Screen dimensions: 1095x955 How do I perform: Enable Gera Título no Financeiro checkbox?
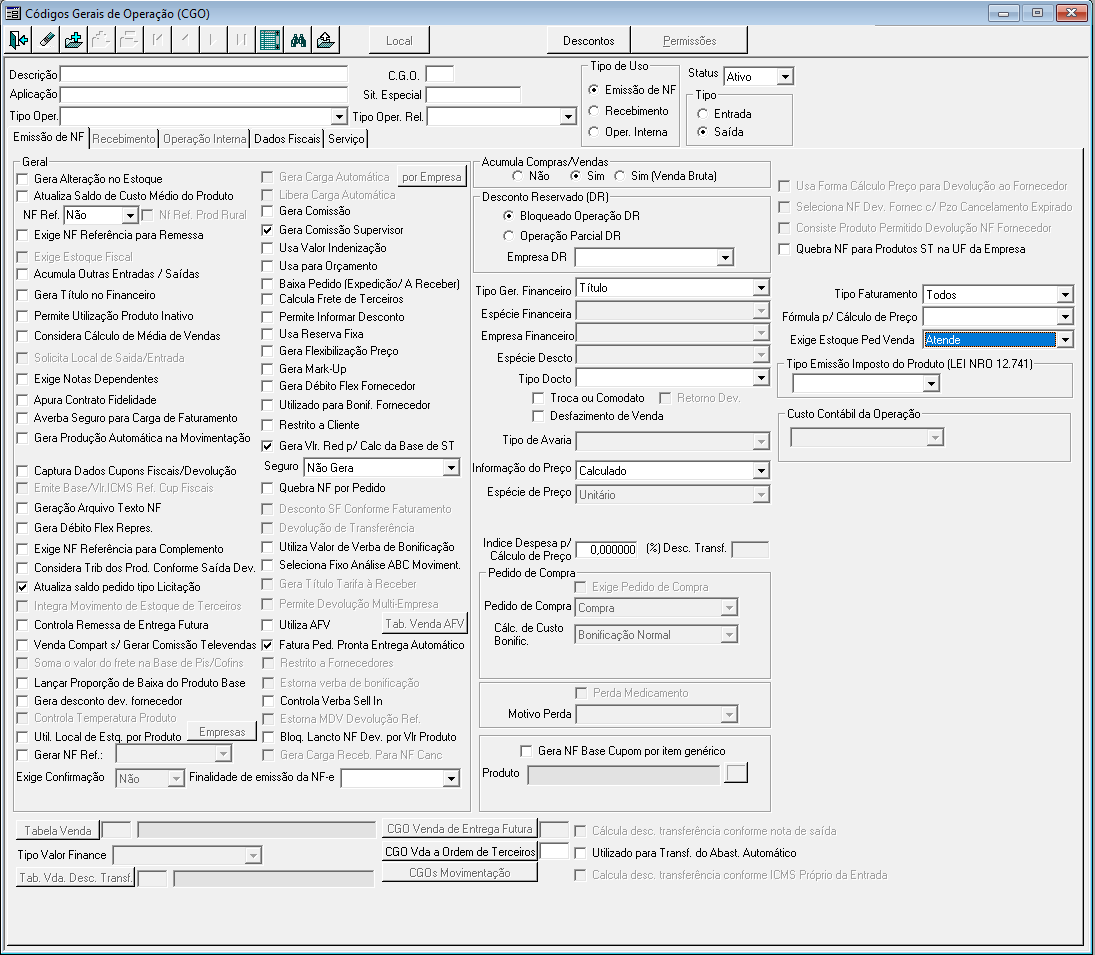point(22,295)
